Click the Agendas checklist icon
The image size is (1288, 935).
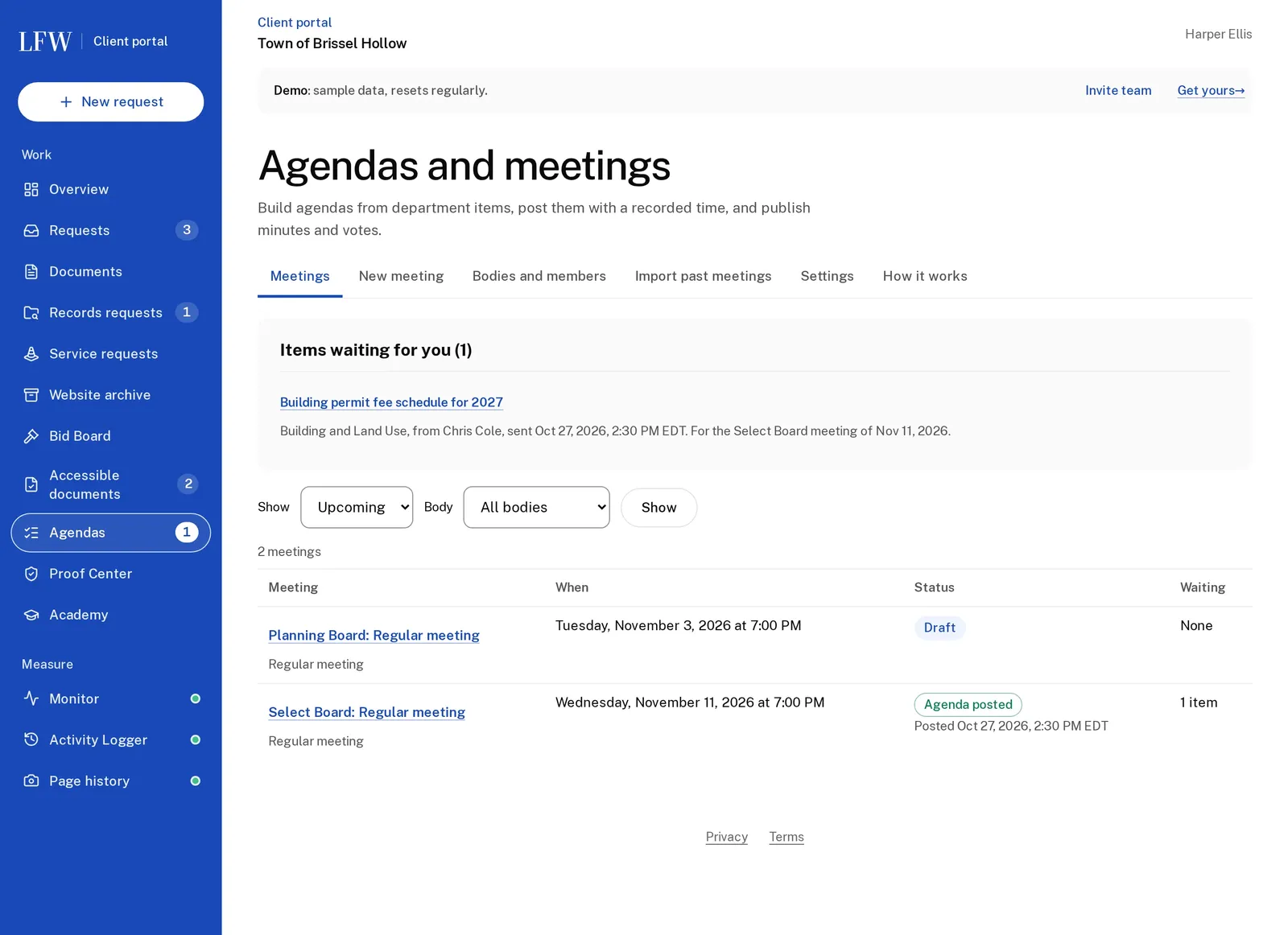click(x=31, y=533)
